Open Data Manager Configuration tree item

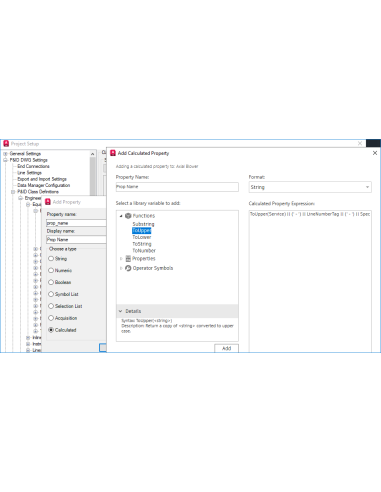pyautogui.click(x=43, y=185)
